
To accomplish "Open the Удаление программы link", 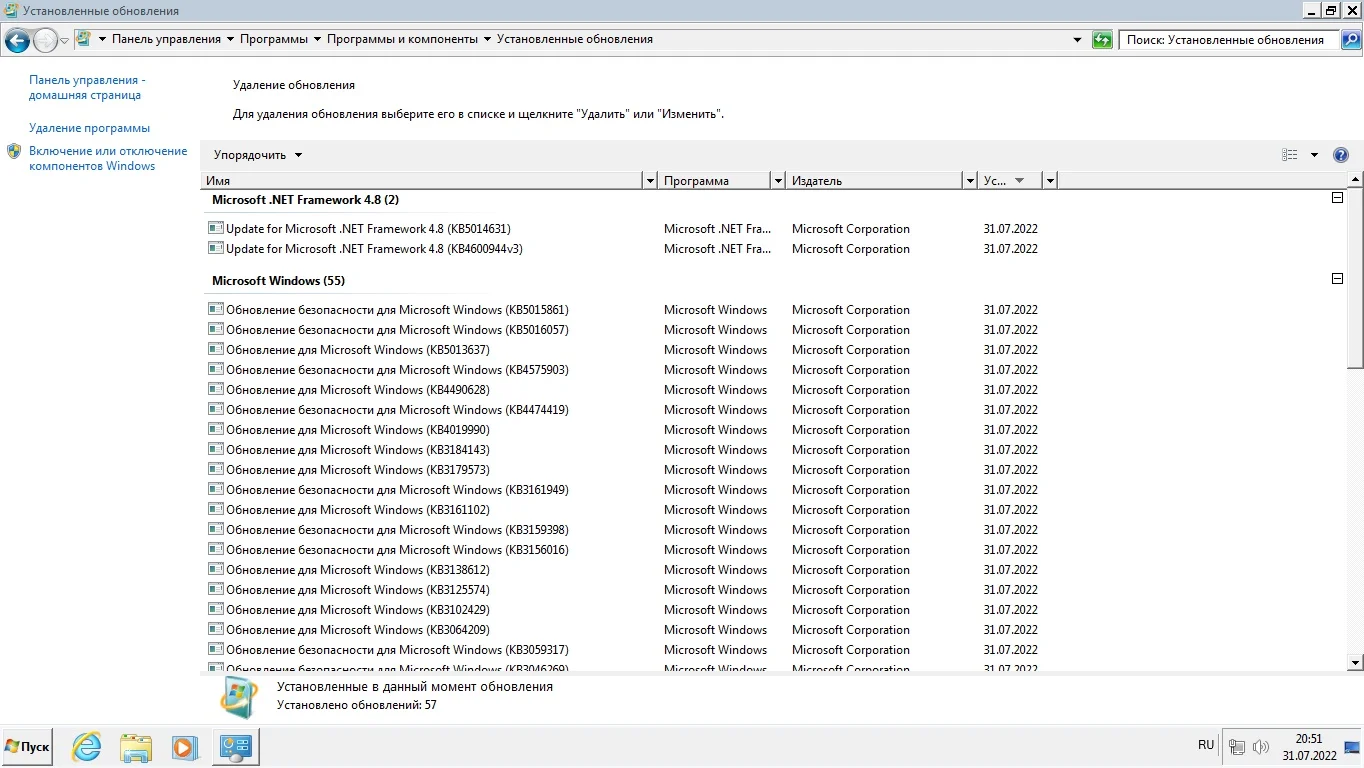I will [x=89, y=128].
